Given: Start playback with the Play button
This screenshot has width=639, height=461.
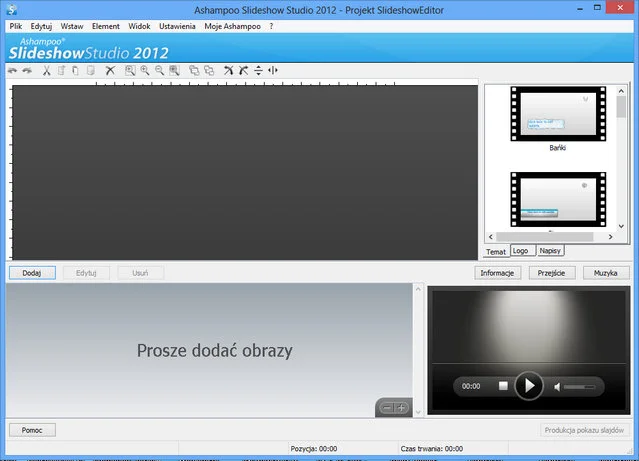Looking at the screenshot, I should tap(529, 386).
